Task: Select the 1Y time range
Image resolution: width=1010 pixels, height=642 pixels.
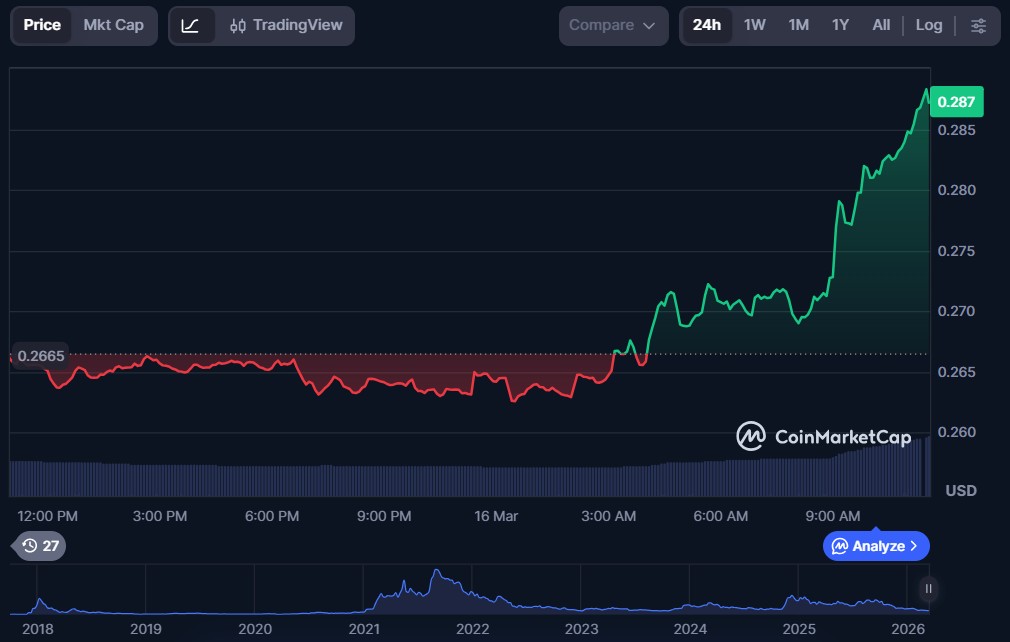Action: [840, 26]
